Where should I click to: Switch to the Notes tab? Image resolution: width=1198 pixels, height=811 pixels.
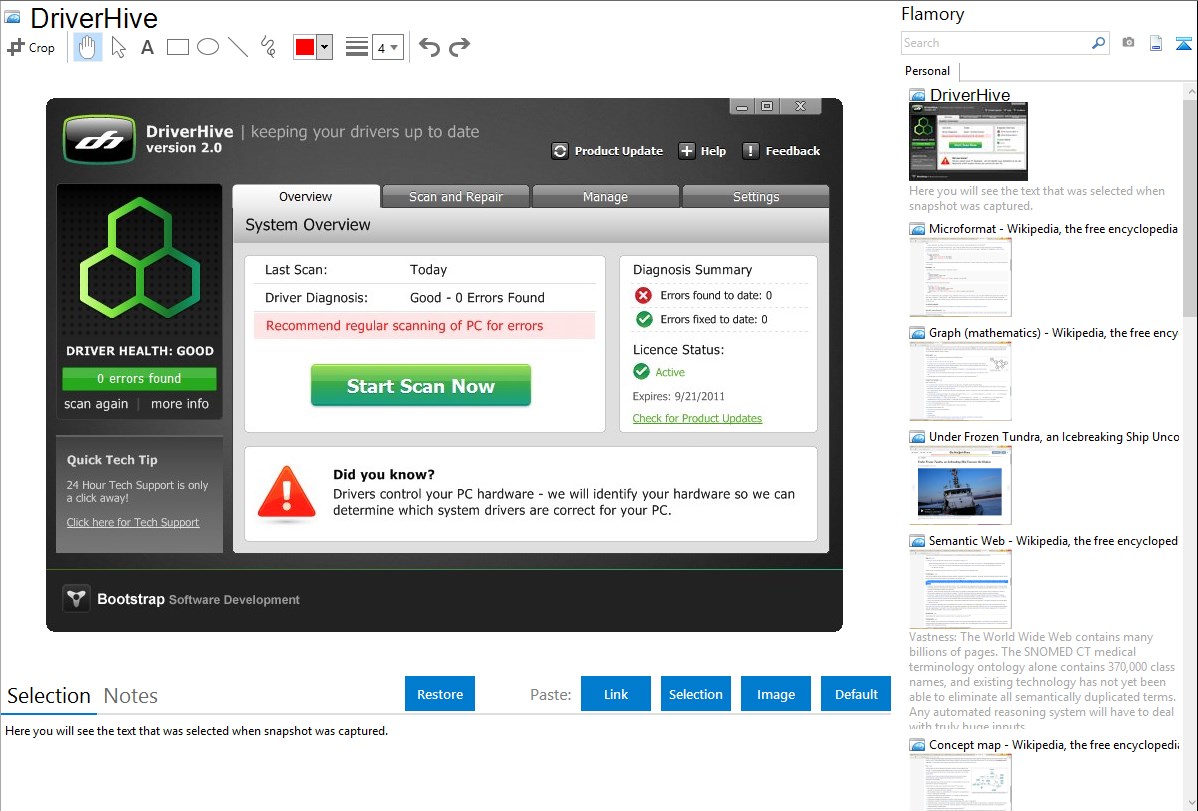(131, 696)
